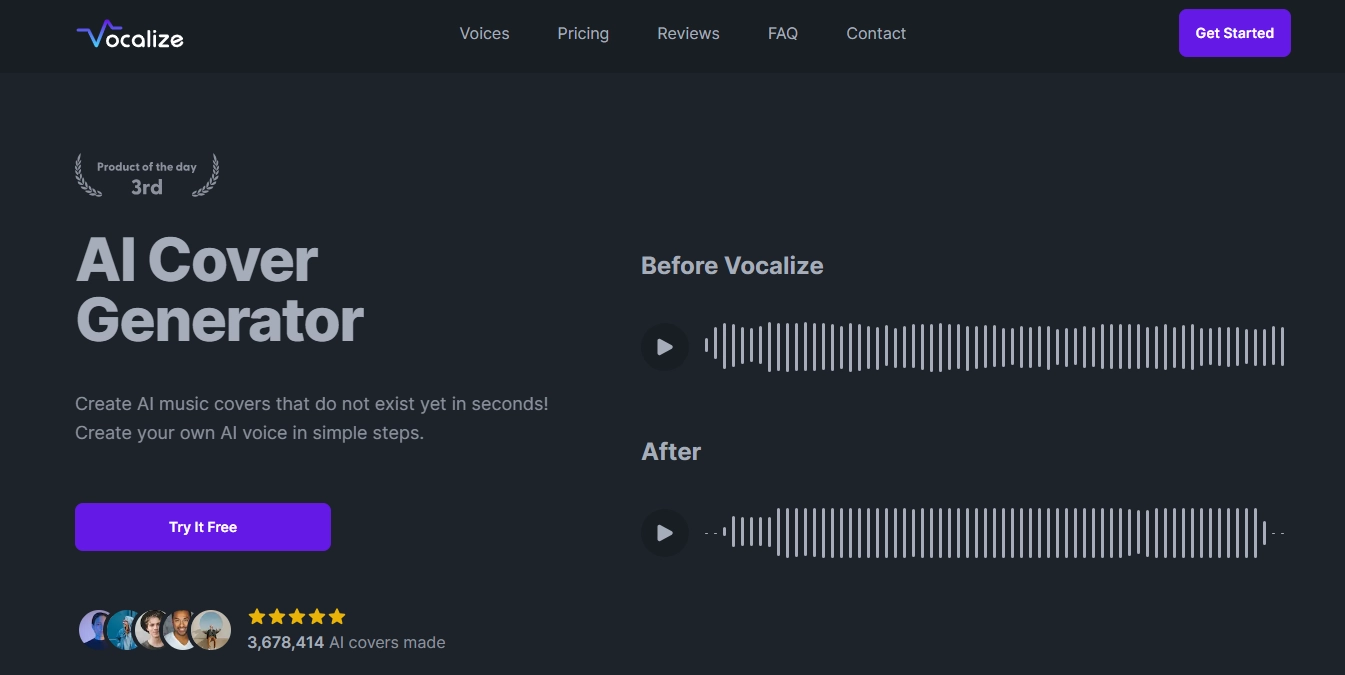The width and height of the screenshot is (1345, 675).
Task: Click the Before Vocalize section label
Action: tap(732, 265)
